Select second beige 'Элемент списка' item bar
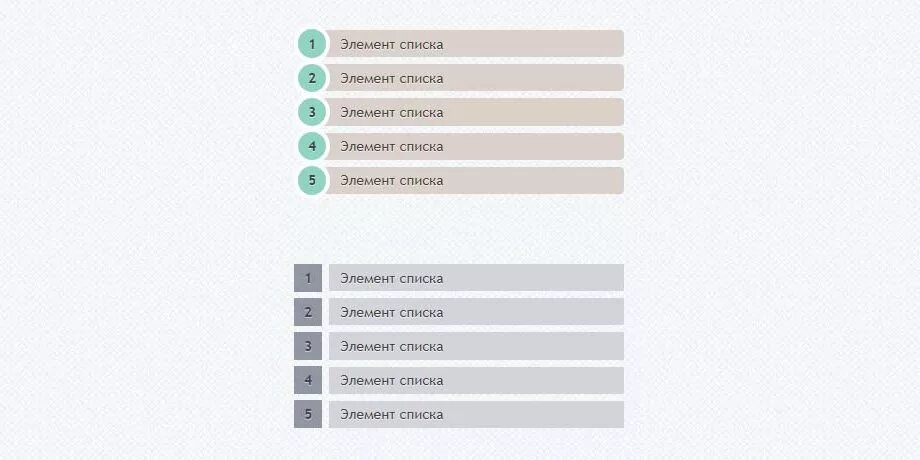The image size is (920, 460). pos(475,78)
